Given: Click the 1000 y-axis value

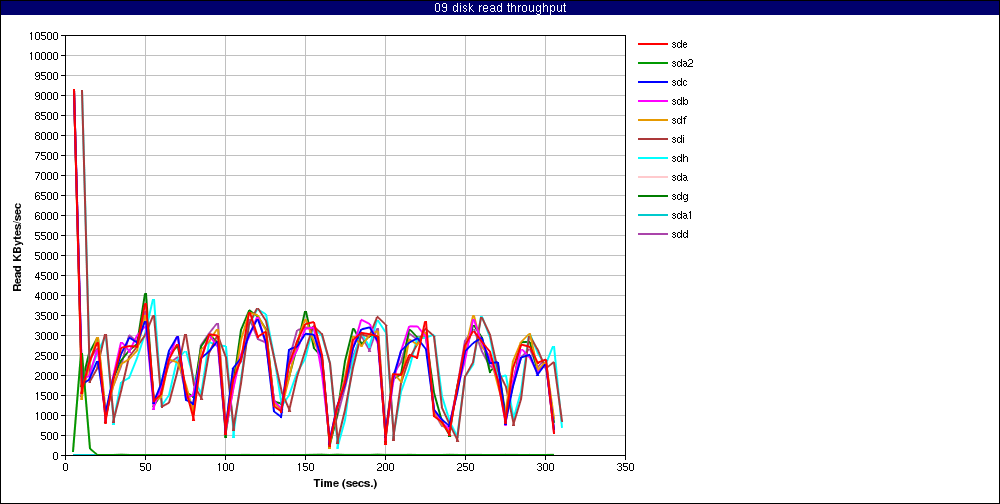Looking at the screenshot, I should [x=47, y=416].
